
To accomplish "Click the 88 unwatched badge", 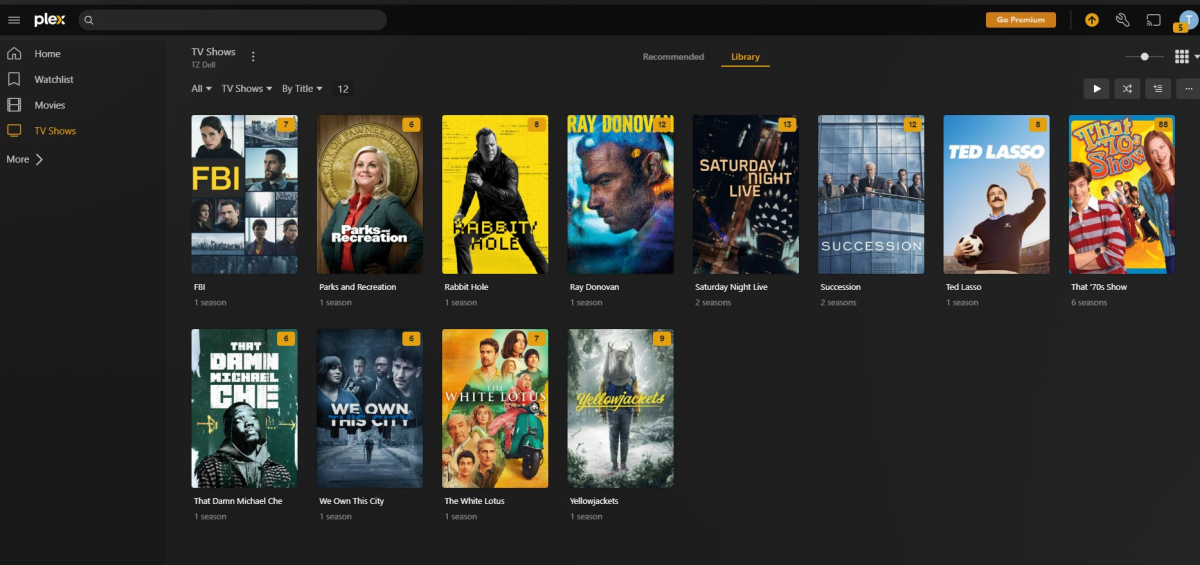I will tap(1162, 125).
